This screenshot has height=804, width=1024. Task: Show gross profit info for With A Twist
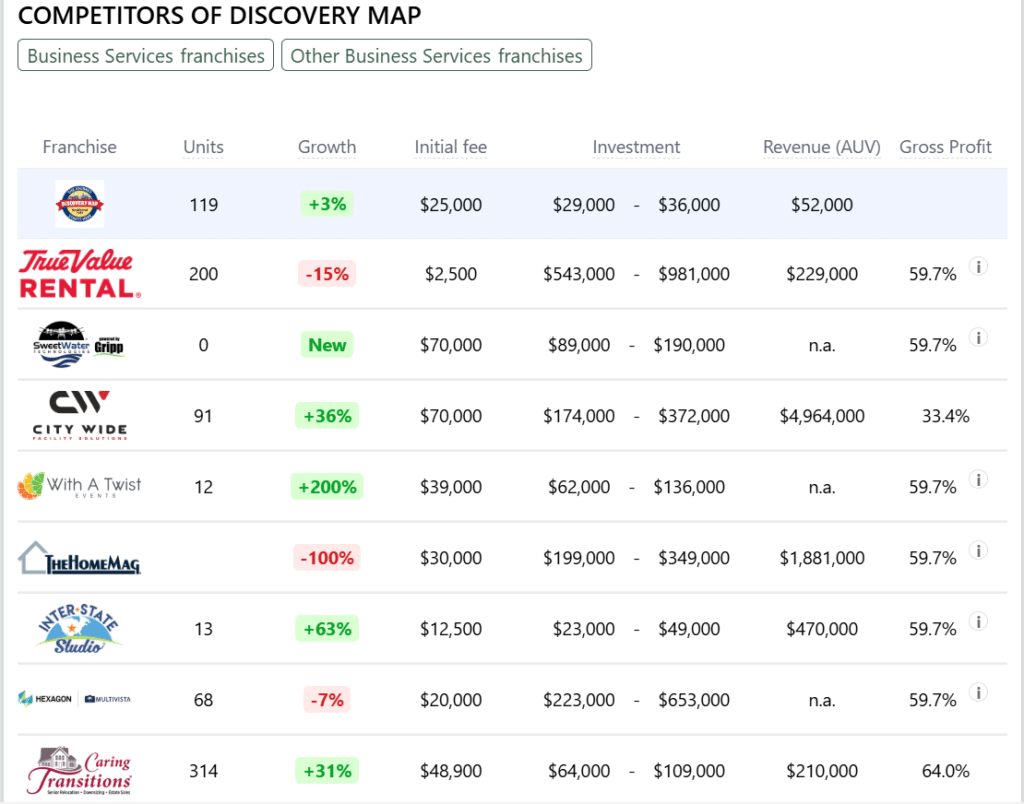tap(978, 479)
